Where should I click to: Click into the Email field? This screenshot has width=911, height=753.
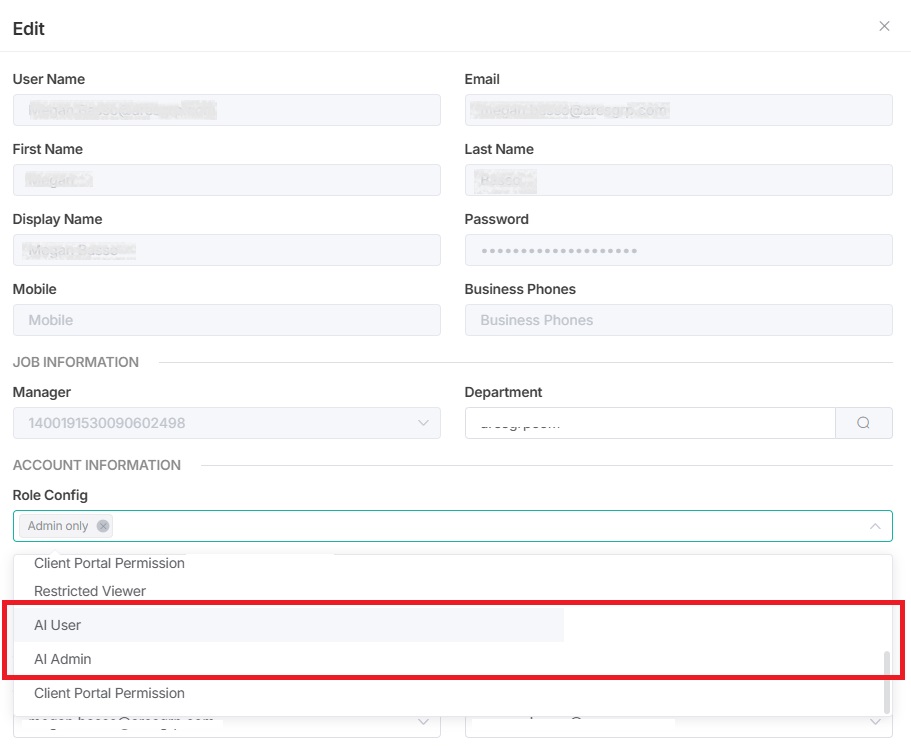[678, 110]
